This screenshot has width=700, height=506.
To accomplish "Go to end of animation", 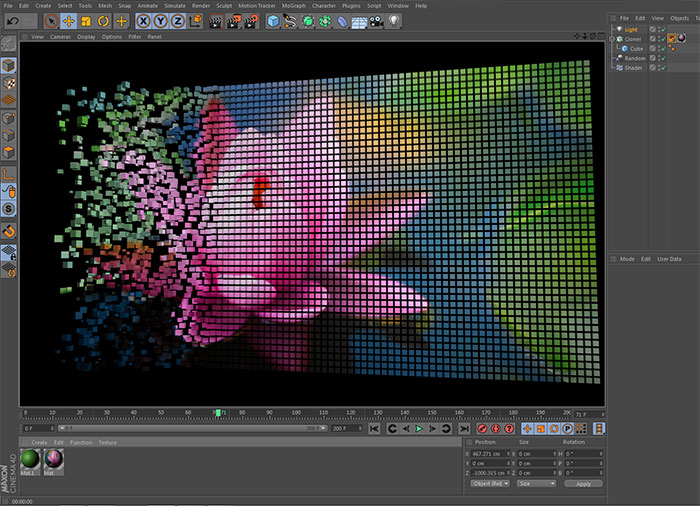I will [464, 429].
